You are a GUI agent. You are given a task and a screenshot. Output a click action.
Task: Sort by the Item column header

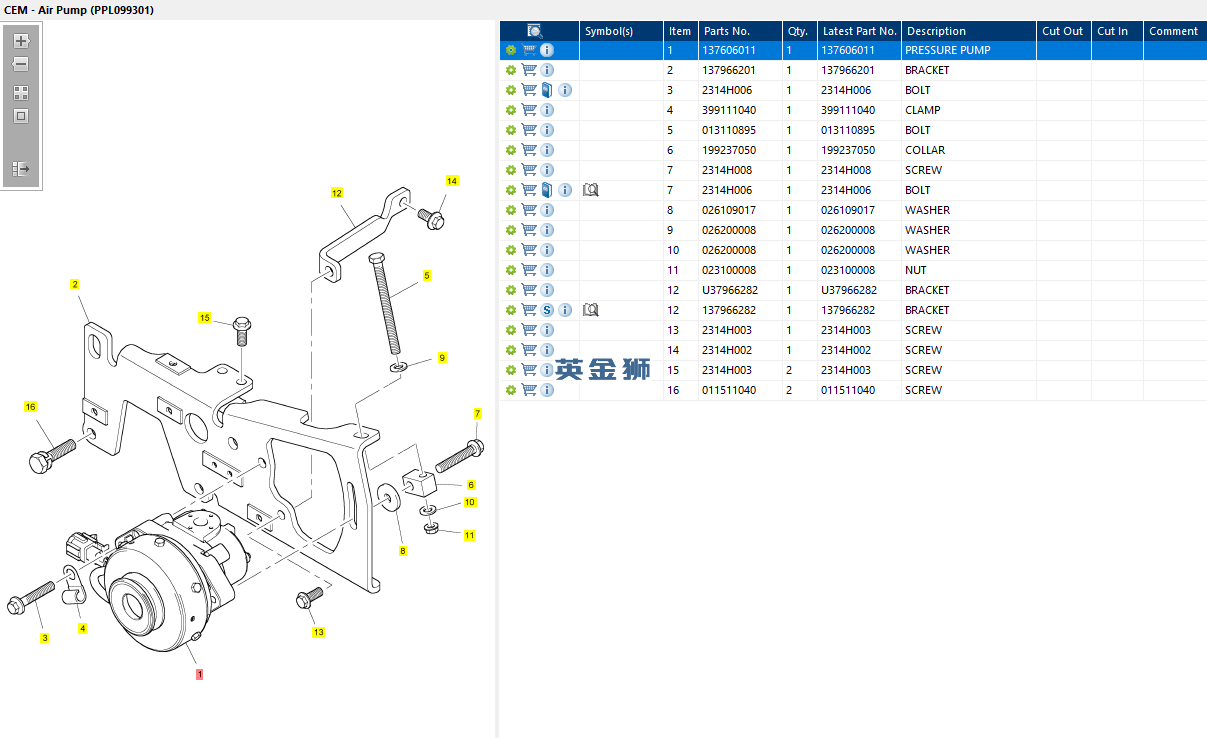680,31
